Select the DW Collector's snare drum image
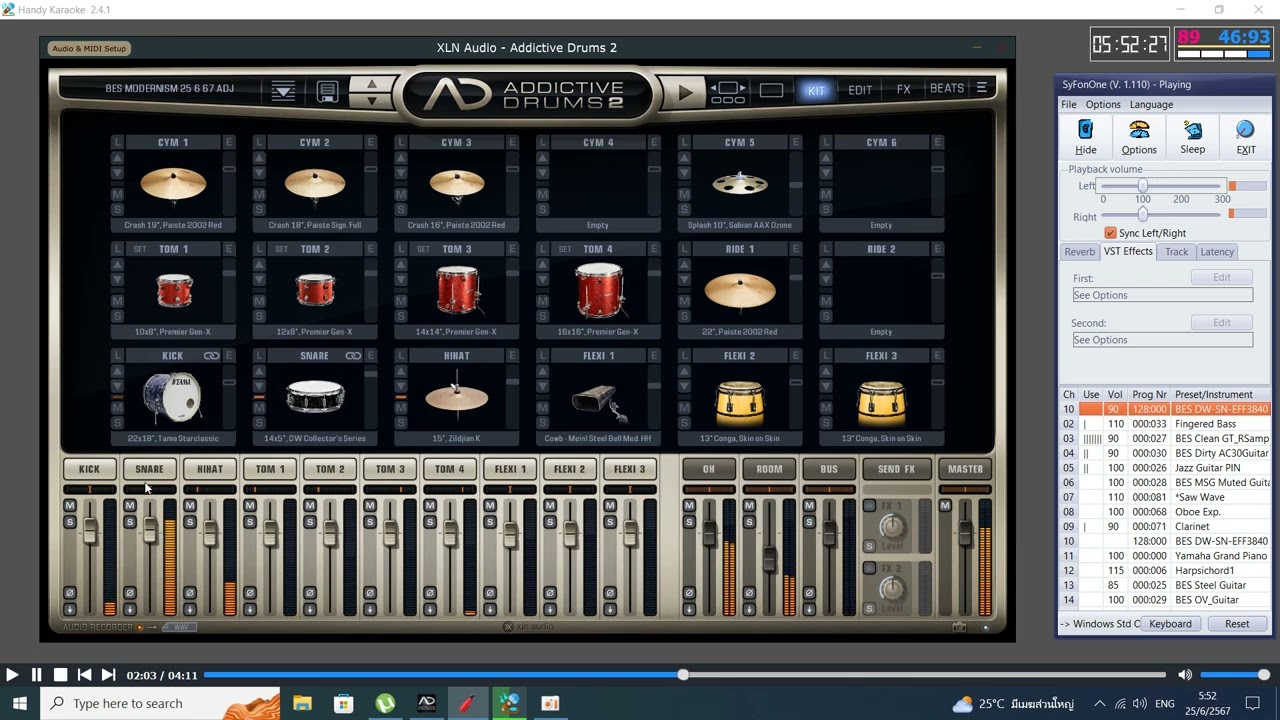 pos(315,397)
